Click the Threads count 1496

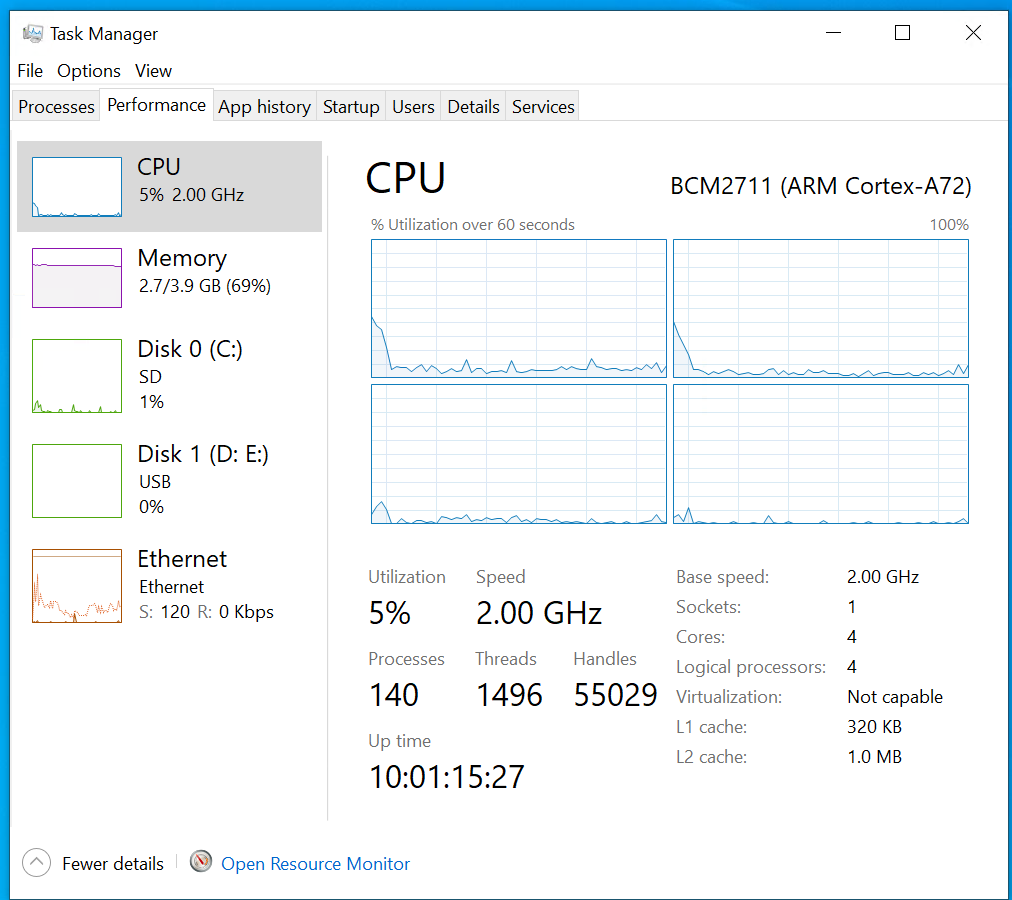click(x=509, y=695)
